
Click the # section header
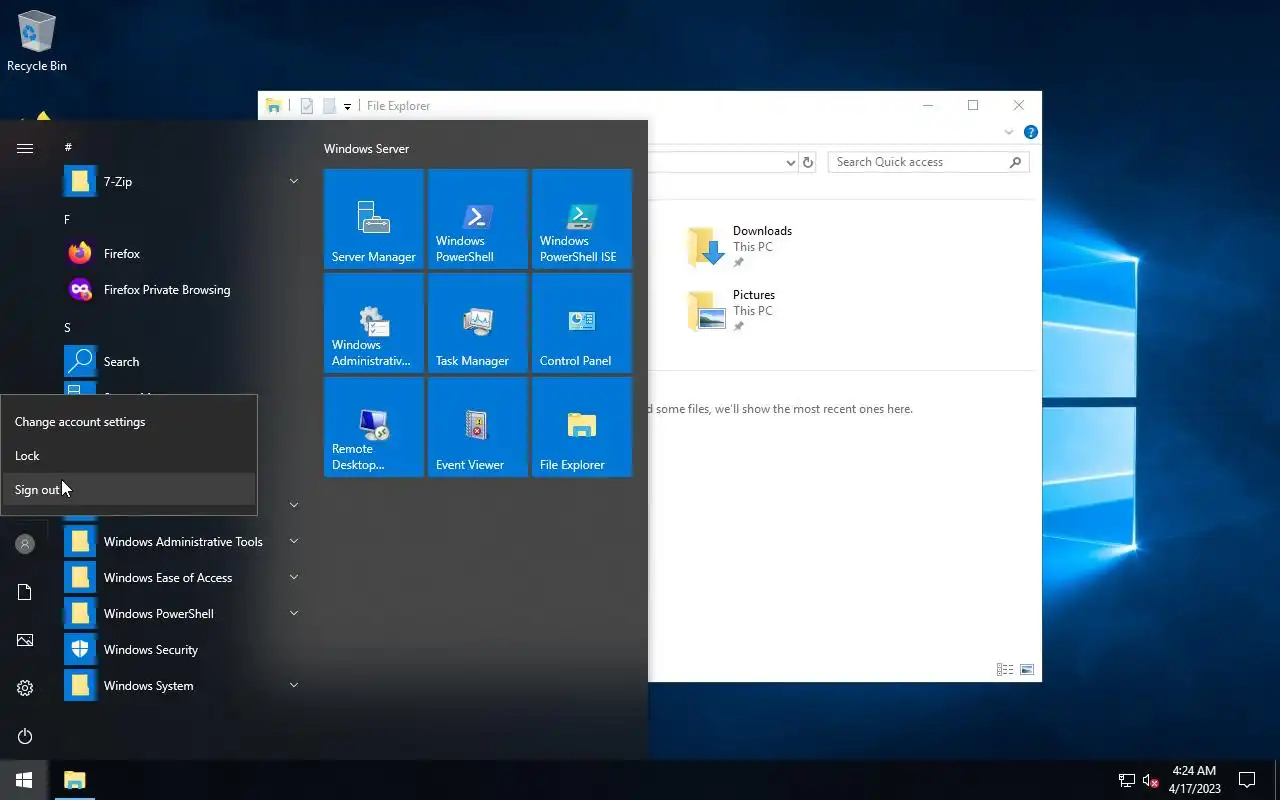tap(68, 148)
